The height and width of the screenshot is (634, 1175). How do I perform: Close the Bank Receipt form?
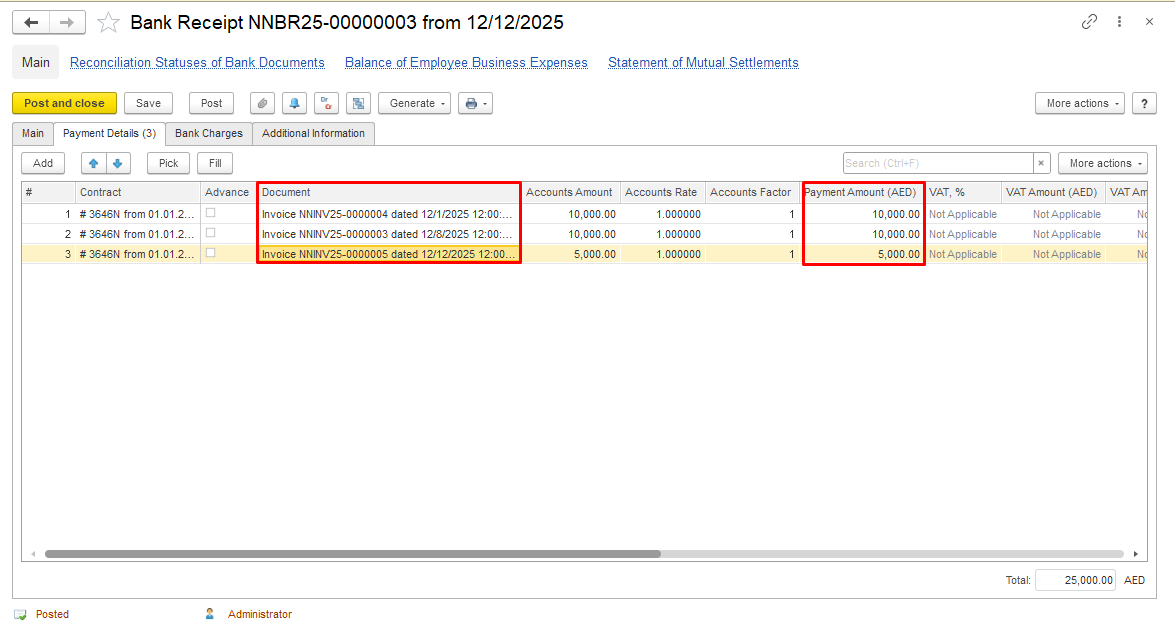pos(1149,22)
